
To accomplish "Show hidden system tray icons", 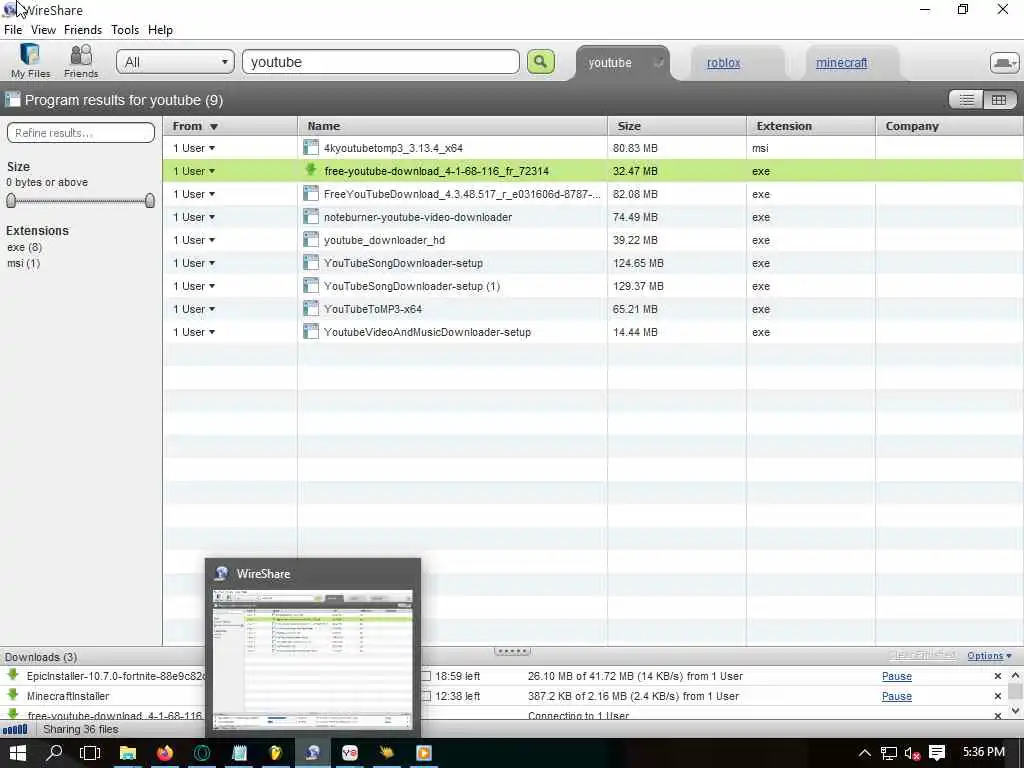I will [x=864, y=753].
